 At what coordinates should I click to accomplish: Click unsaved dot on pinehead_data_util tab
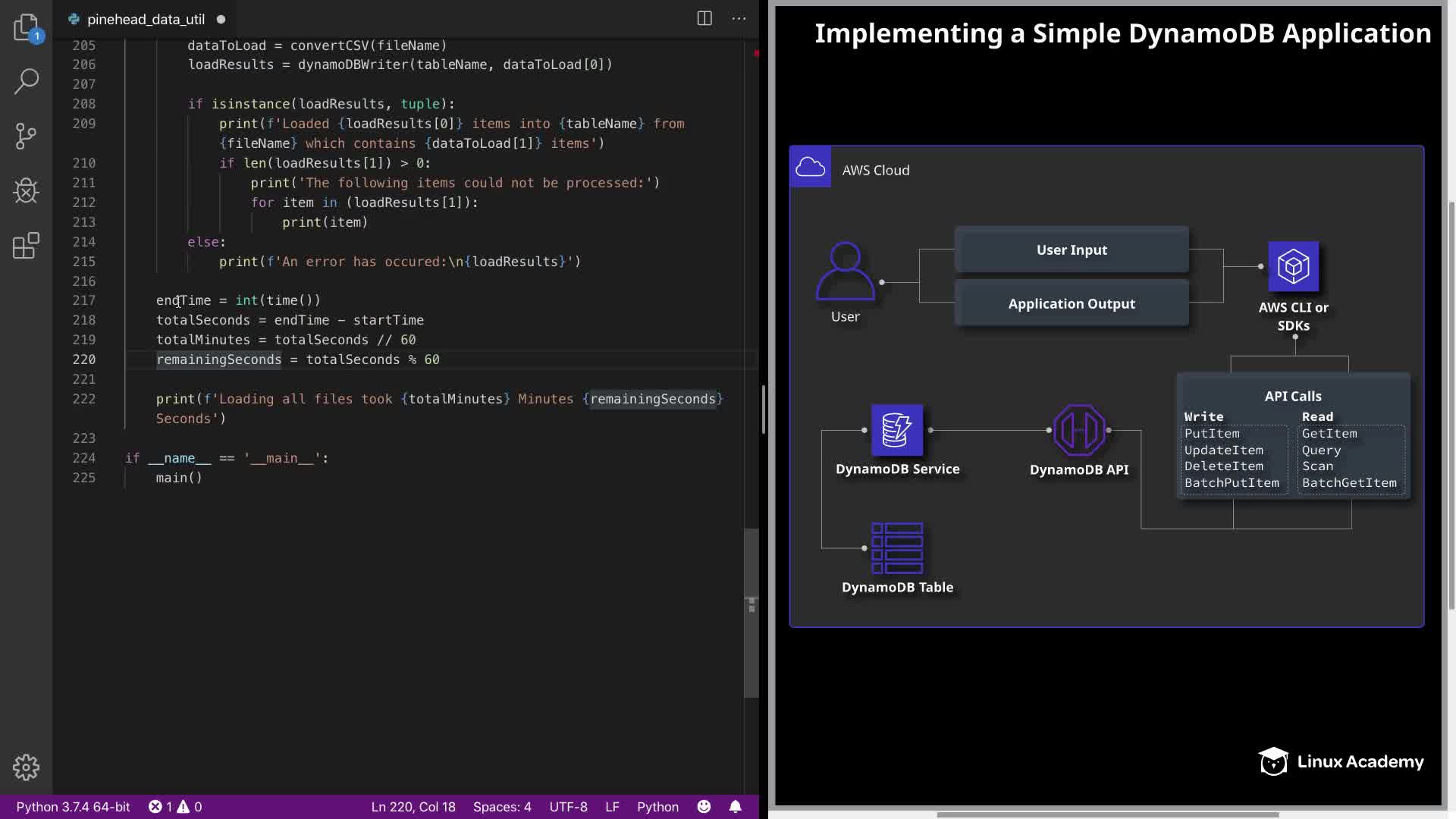point(221,20)
